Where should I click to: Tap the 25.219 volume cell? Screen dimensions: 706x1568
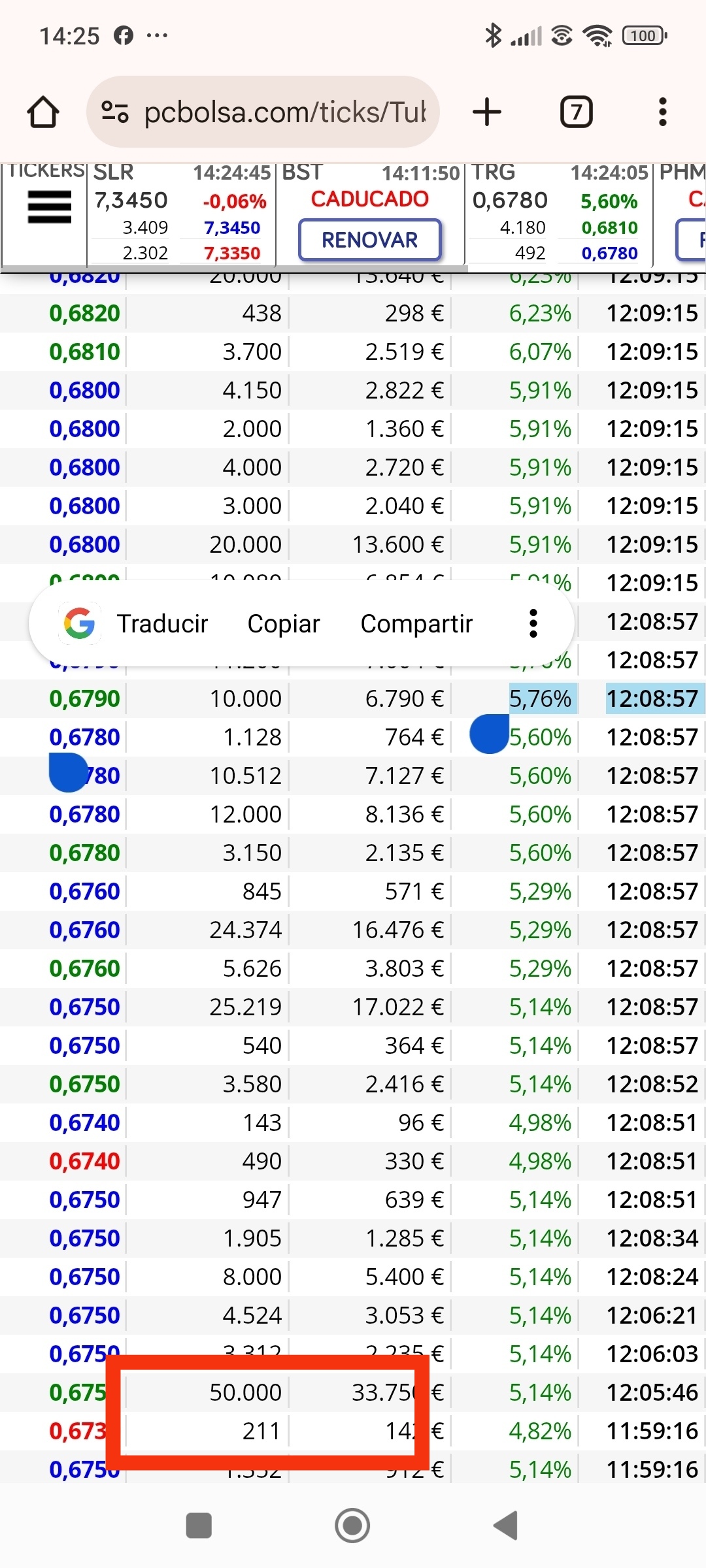(x=245, y=1007)
